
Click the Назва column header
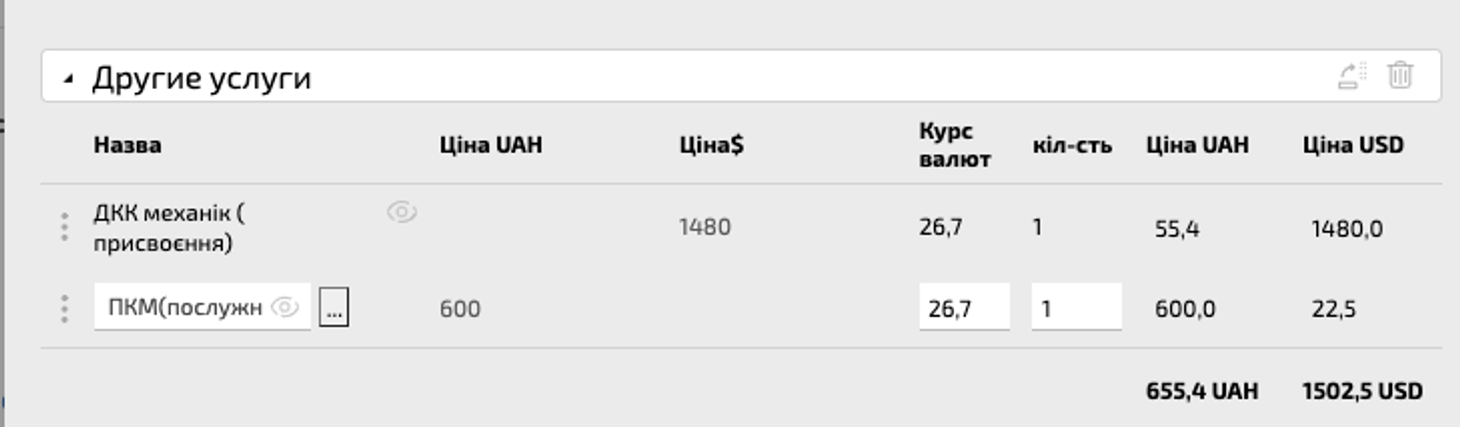[127, 145]
